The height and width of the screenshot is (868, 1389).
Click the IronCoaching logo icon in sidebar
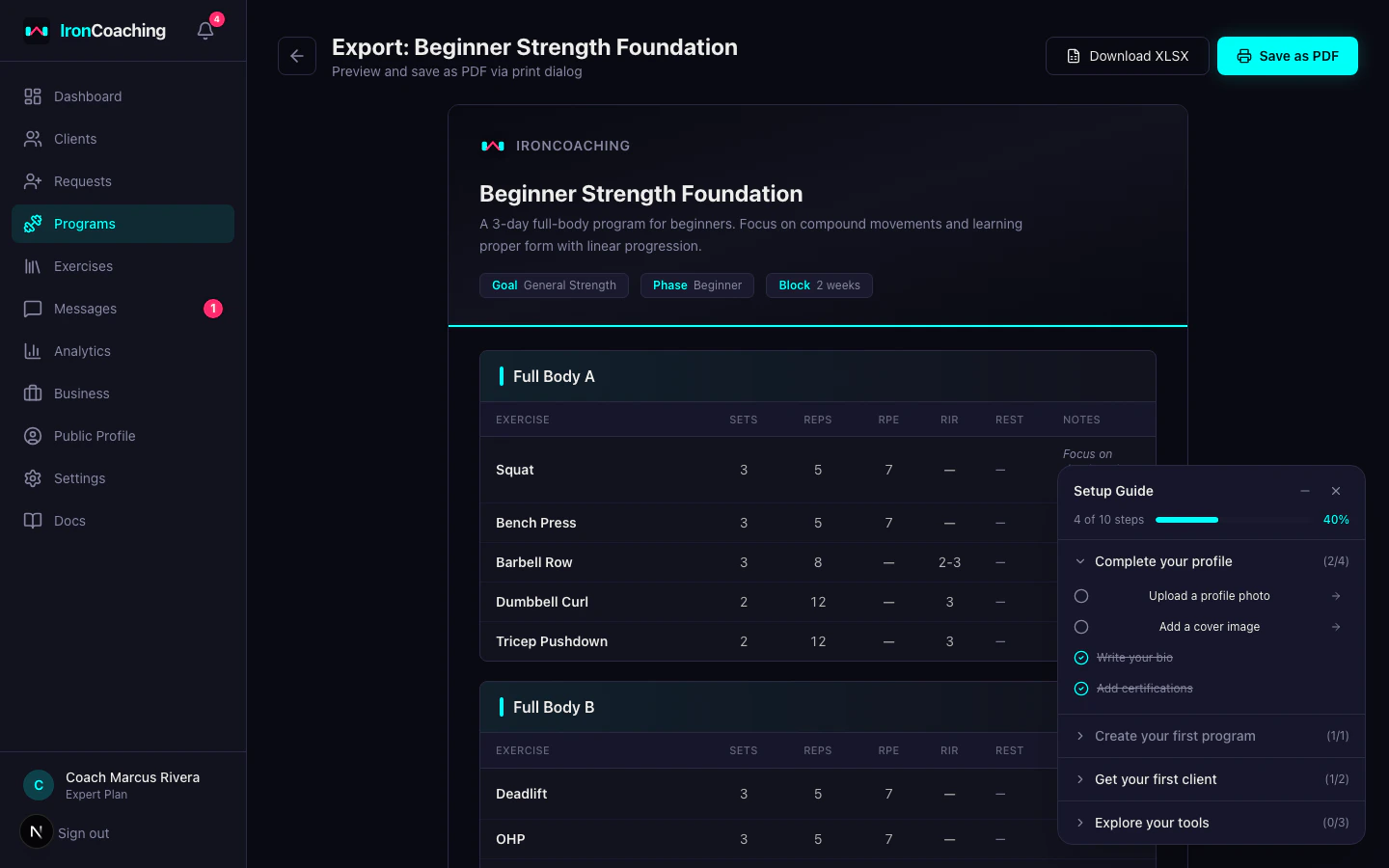(37, 31)
